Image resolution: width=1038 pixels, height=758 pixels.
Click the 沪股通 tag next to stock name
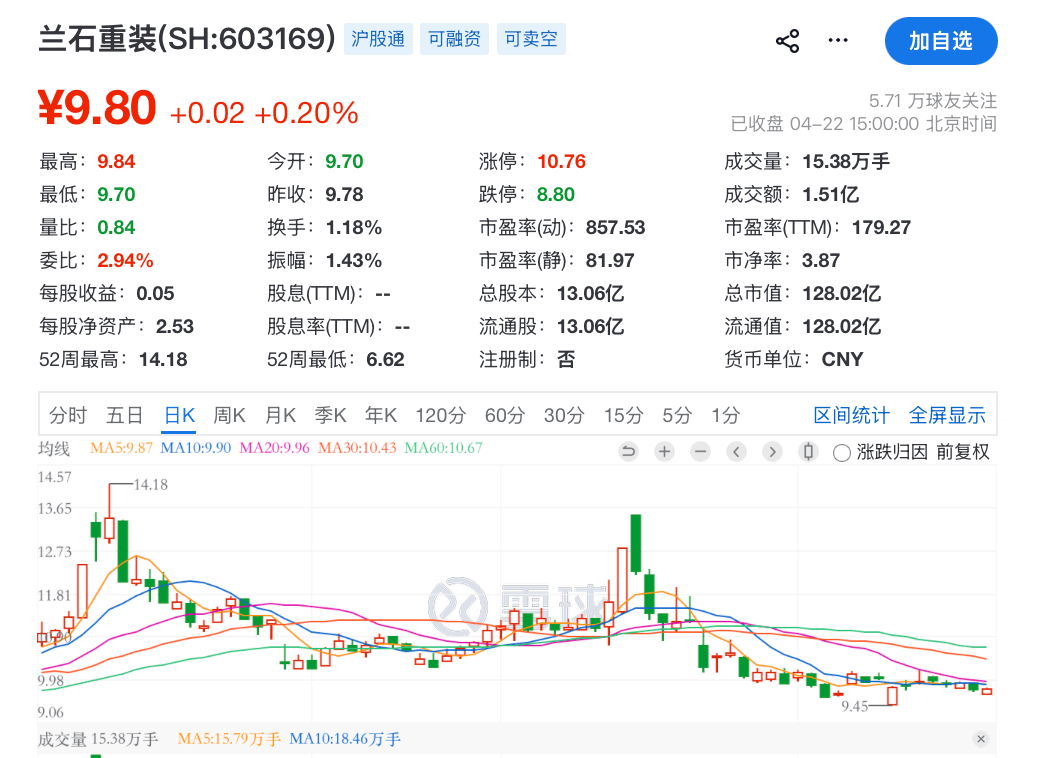pyautogui.click(x=378, y=39)
